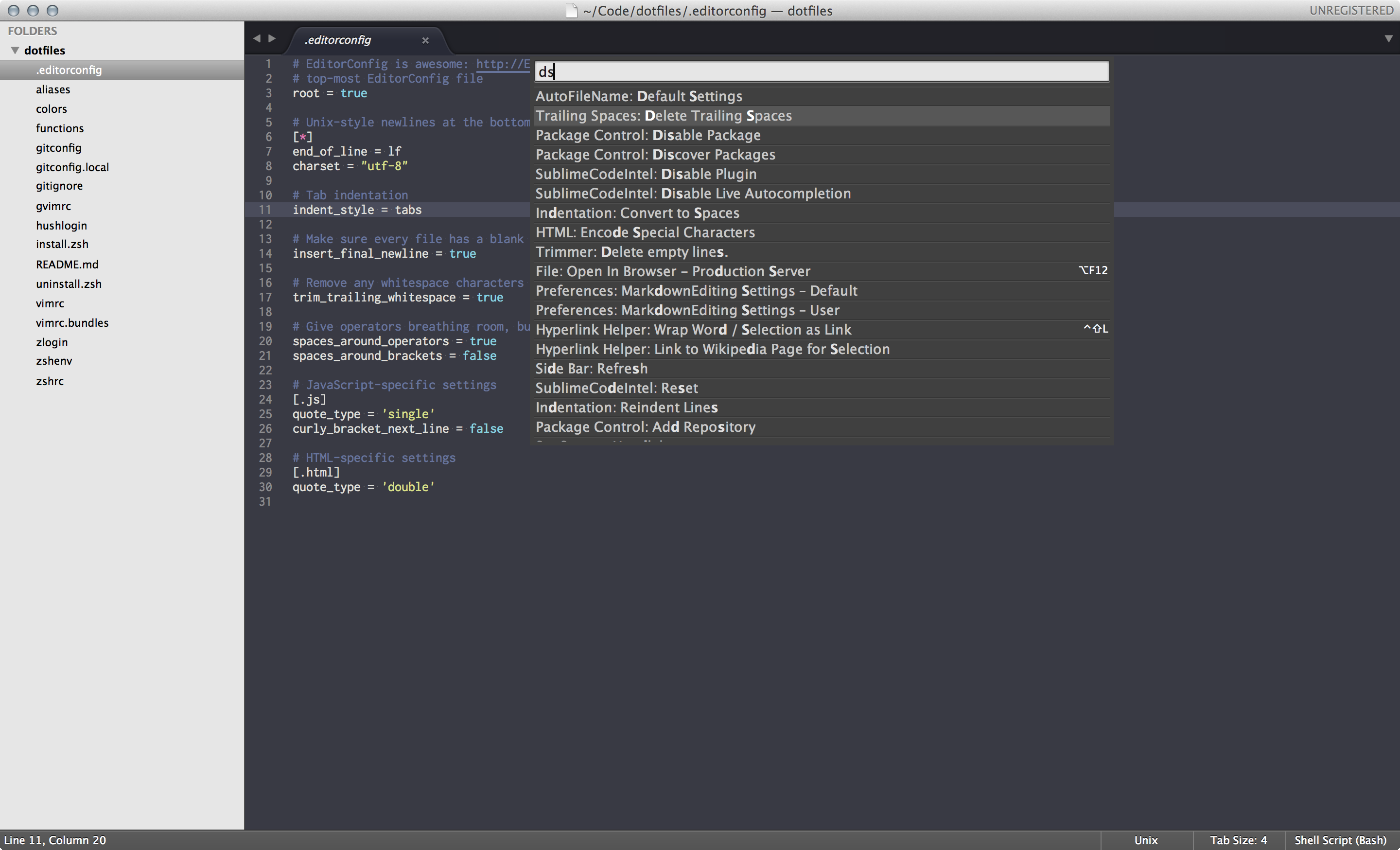
Task: Click the indent_style = tabs line
Action: pyautogui.click(x=357, y=210)
